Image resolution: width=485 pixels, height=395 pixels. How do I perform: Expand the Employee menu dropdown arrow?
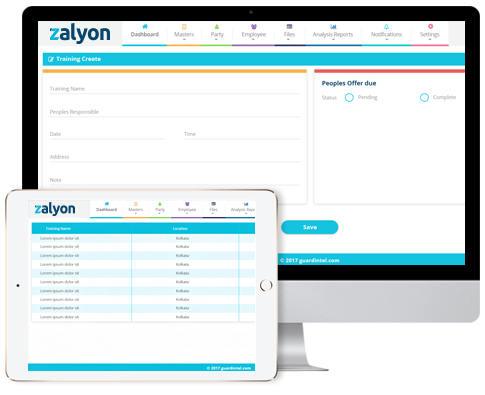click(x=253, y=40)
